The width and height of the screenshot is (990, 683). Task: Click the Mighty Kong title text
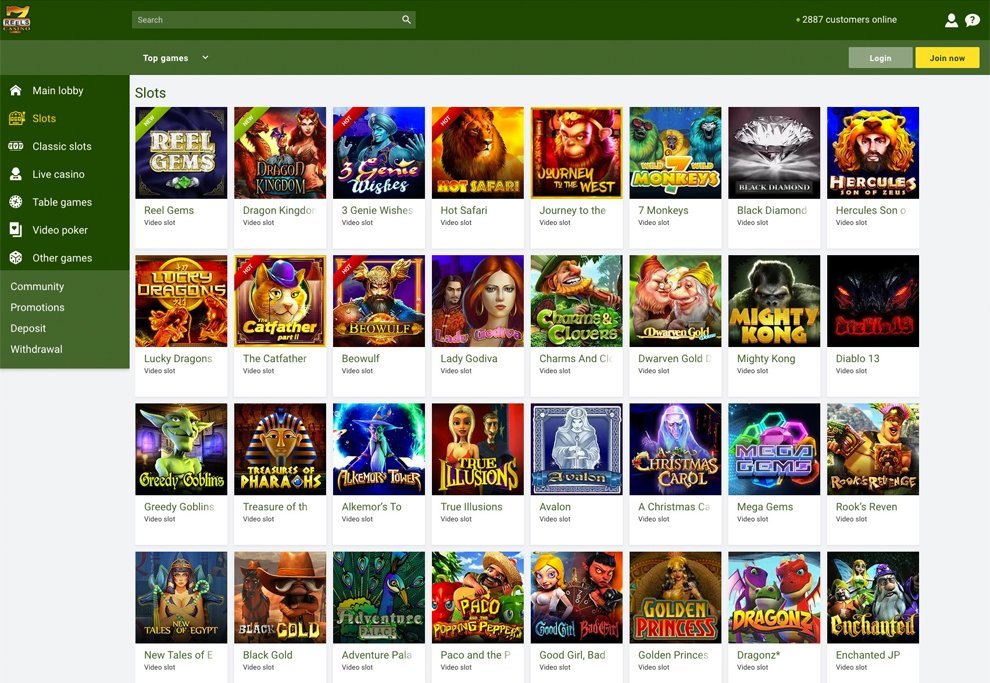[x=766, y=359]
